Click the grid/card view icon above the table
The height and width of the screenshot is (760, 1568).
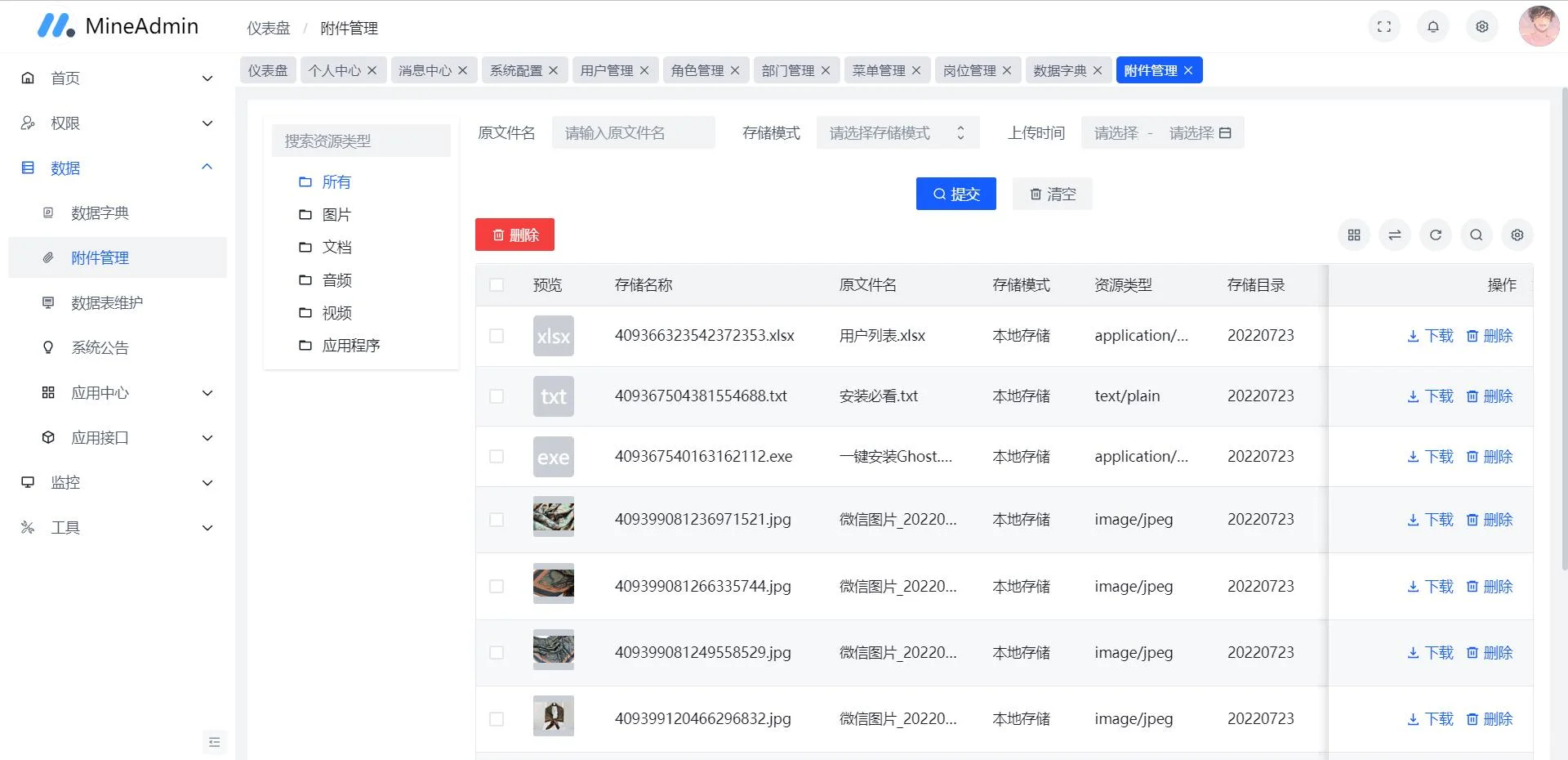pyautogui.click(x=1353, y=235)
